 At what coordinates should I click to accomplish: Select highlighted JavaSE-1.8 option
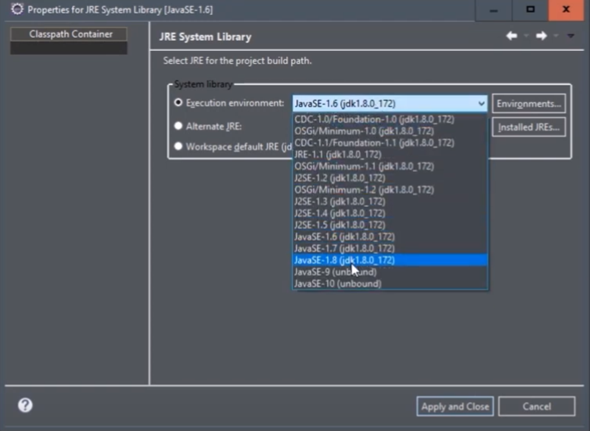click(x=390, y=260)
